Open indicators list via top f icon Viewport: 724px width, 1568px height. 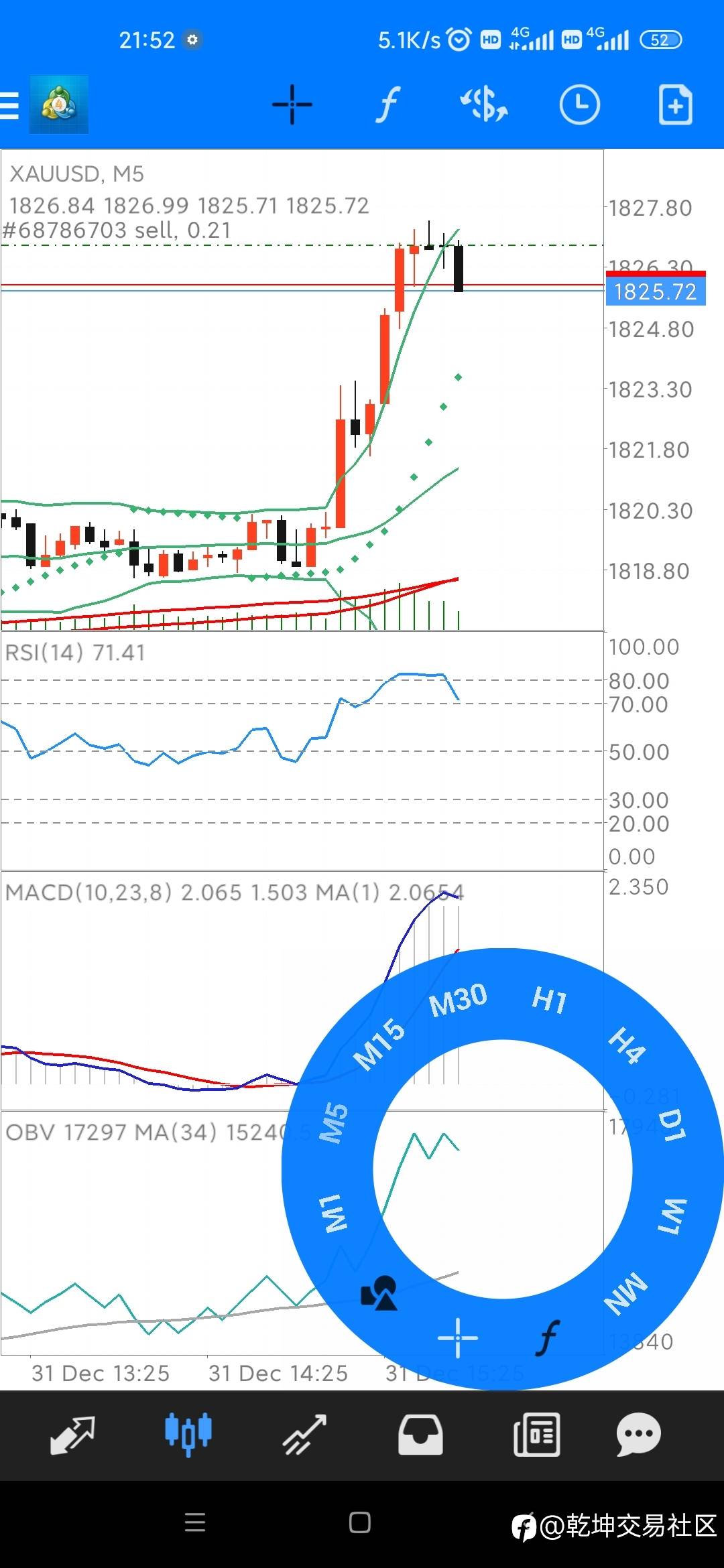pos(388,105)
